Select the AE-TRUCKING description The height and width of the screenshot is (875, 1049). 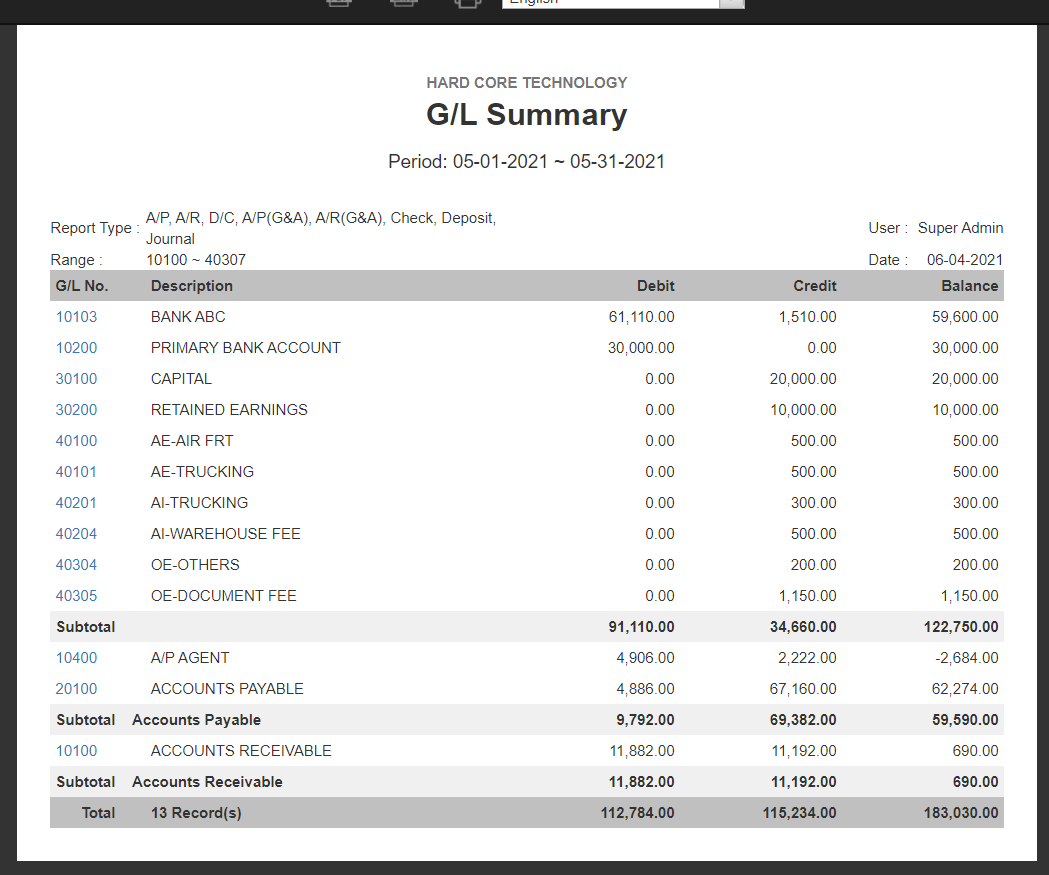(202, 472)
